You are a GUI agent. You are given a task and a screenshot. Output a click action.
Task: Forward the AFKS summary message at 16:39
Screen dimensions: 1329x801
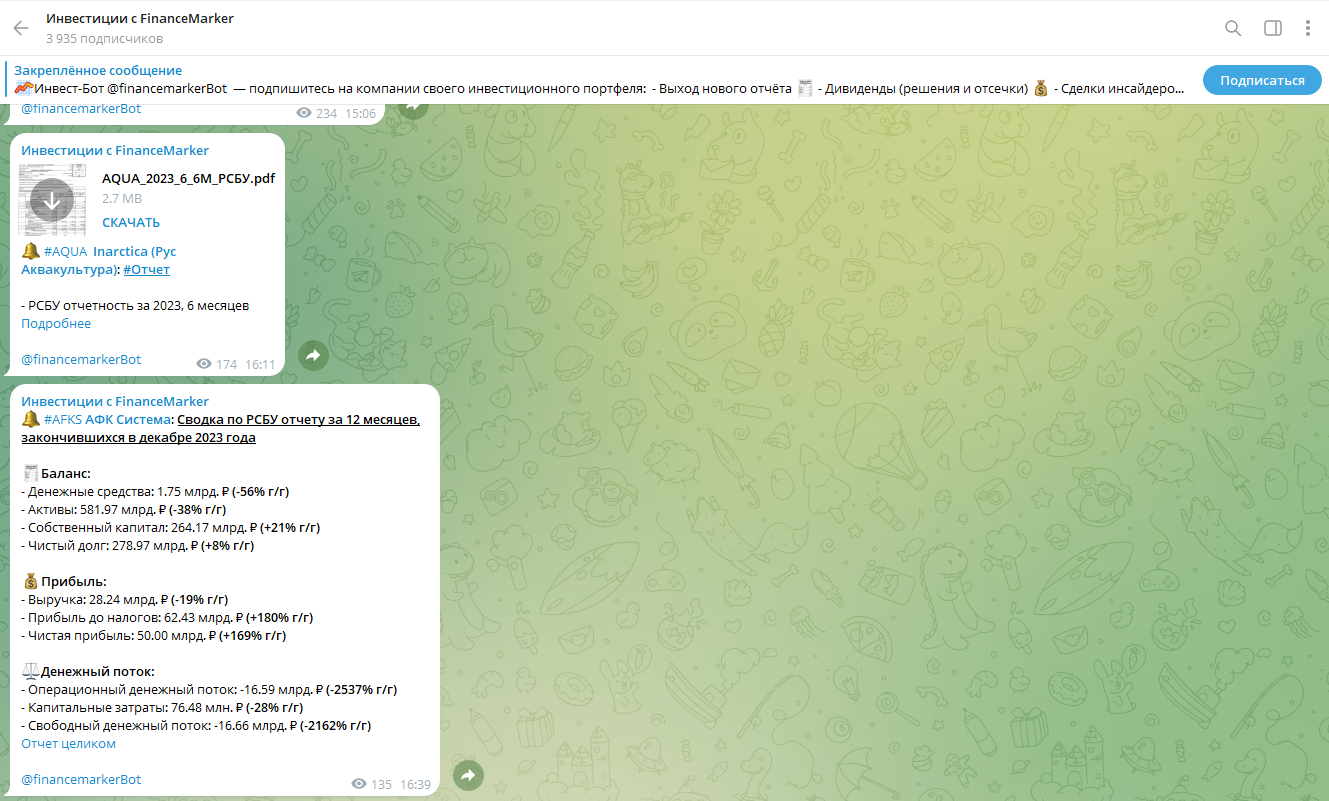[469, 775]
